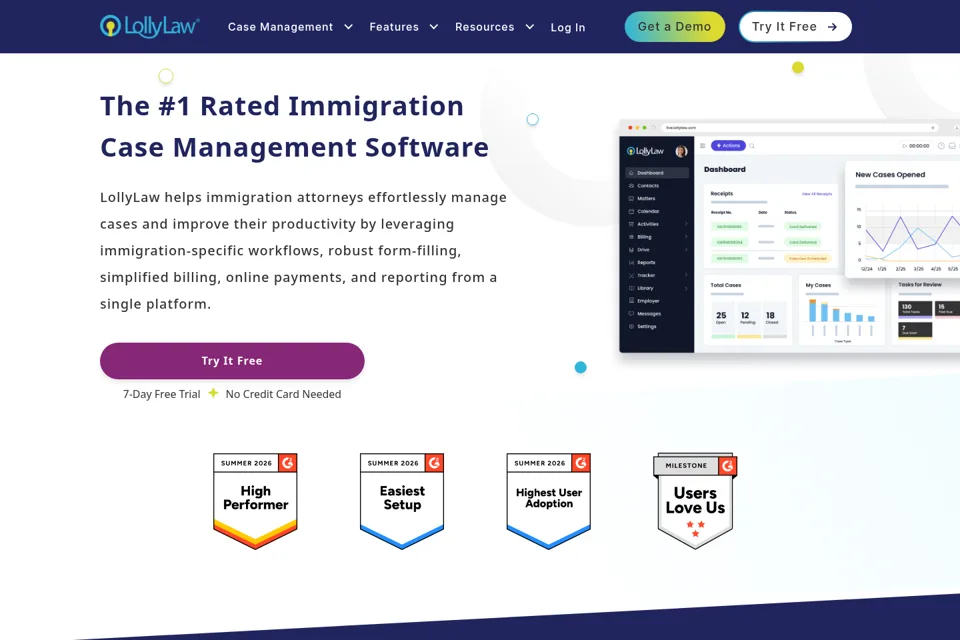Click the Get a Demo button
The height and width of the screenshot is (640, 960).
675,26
